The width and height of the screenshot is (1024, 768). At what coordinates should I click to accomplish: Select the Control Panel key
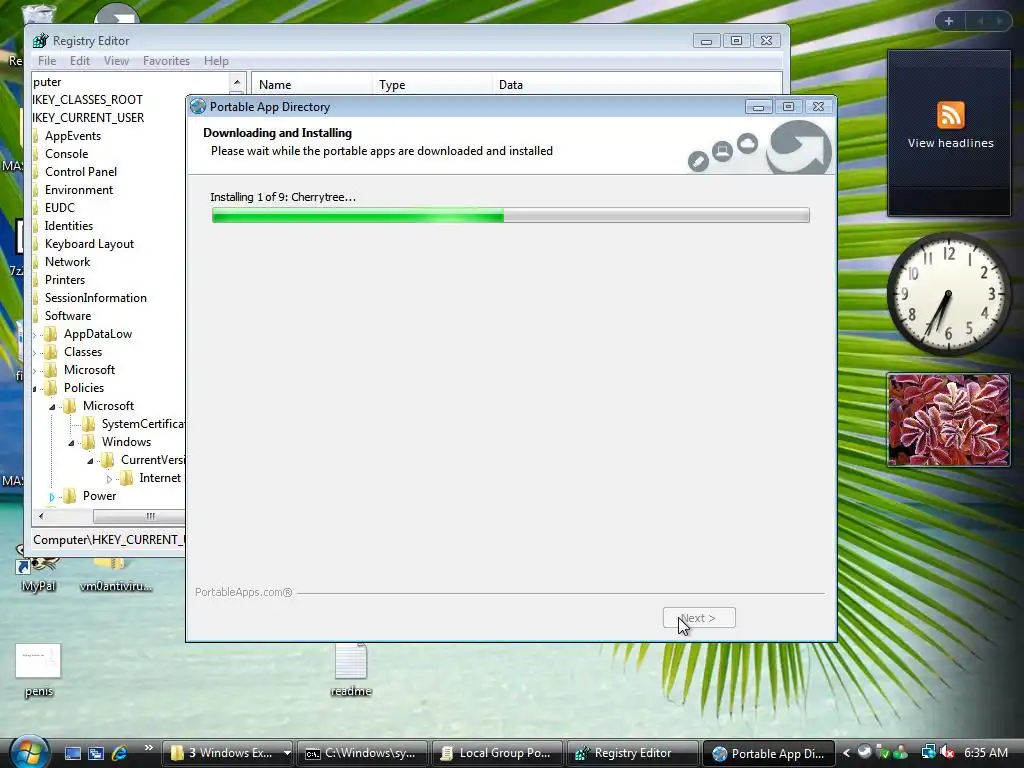pyautogui.click(x=81, y=172)
